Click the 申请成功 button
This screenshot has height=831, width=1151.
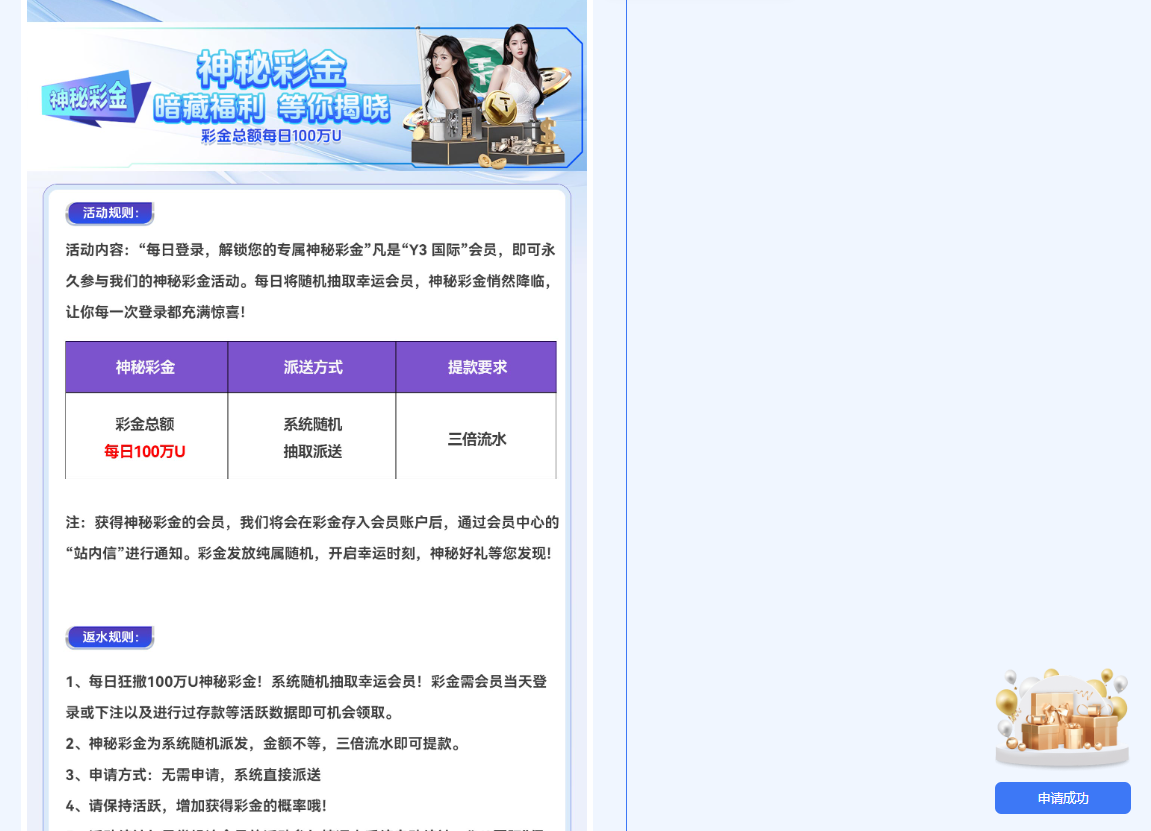point(1062,797)
